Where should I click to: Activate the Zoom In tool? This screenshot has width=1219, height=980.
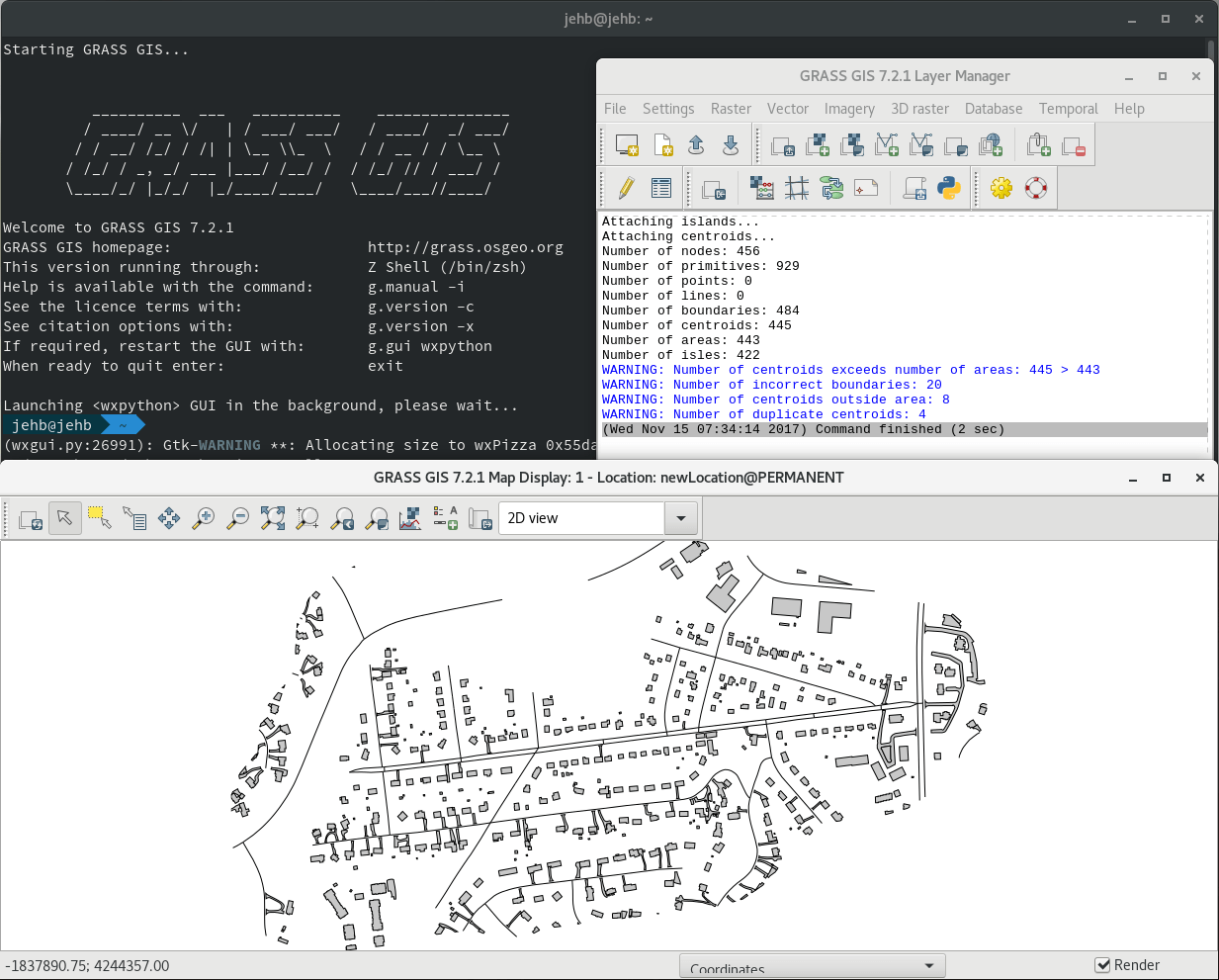[x=203, y=518]
